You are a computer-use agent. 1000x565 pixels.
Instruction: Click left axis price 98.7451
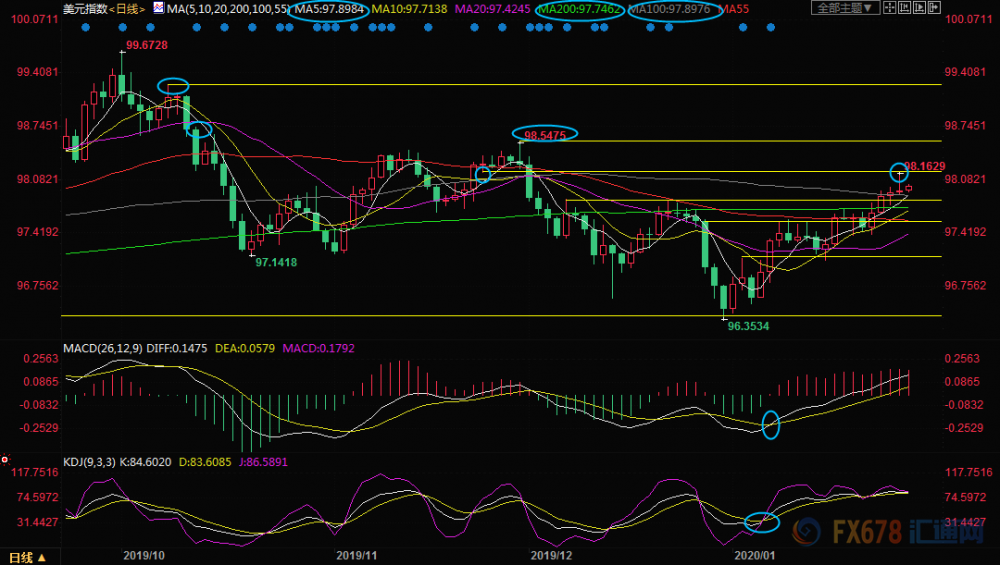pyautogui.click(x=38, y=126)
